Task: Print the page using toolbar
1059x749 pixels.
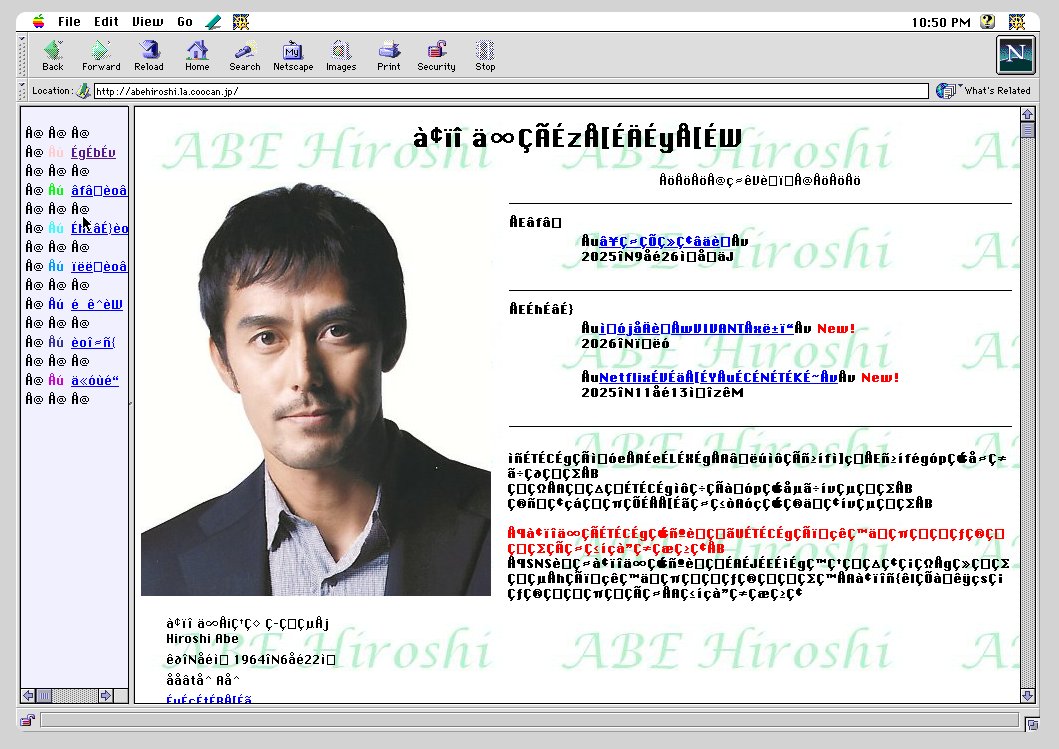Action: [389, 55]
